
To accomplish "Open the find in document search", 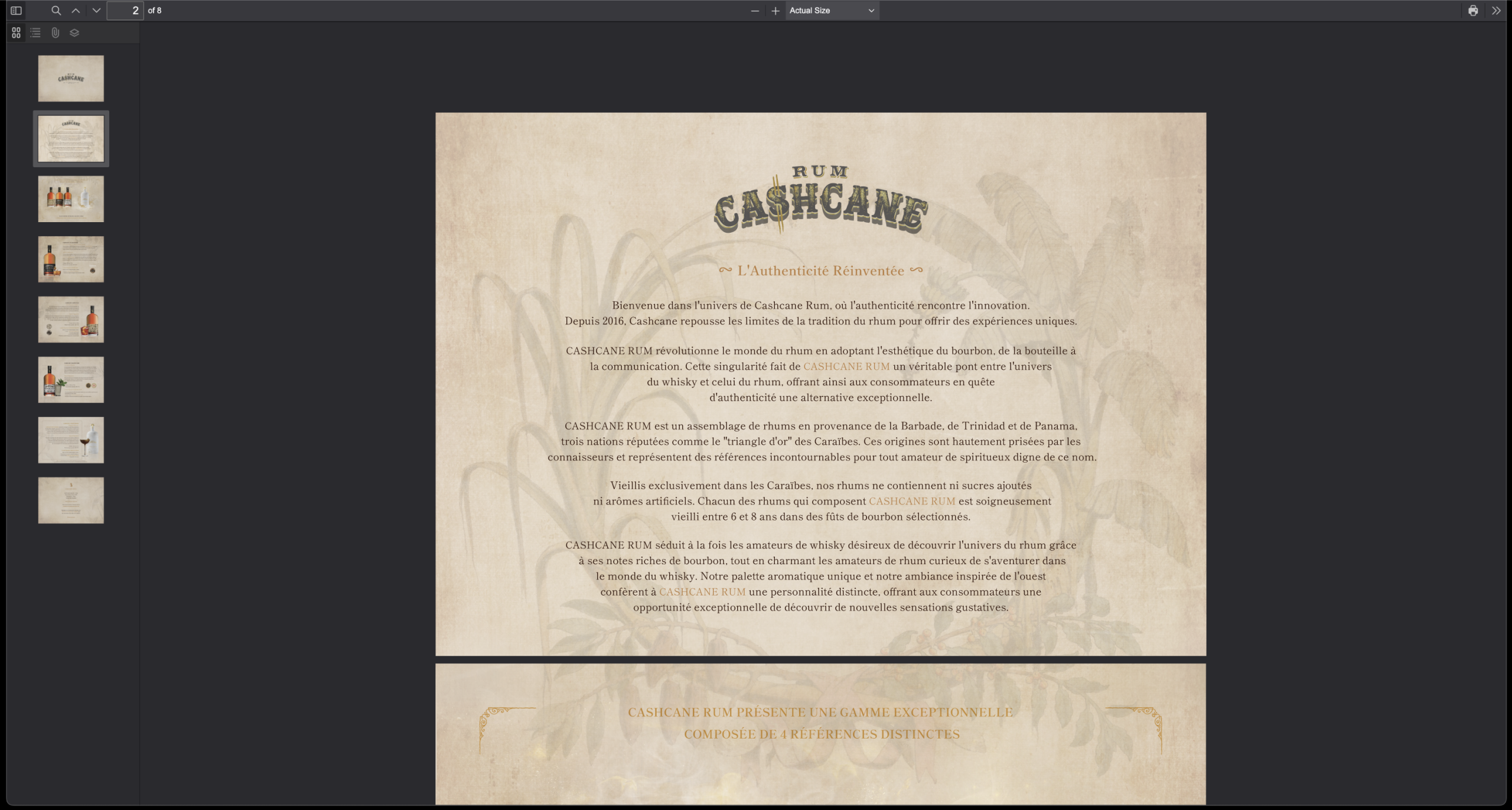I will (x=56, y=11).
